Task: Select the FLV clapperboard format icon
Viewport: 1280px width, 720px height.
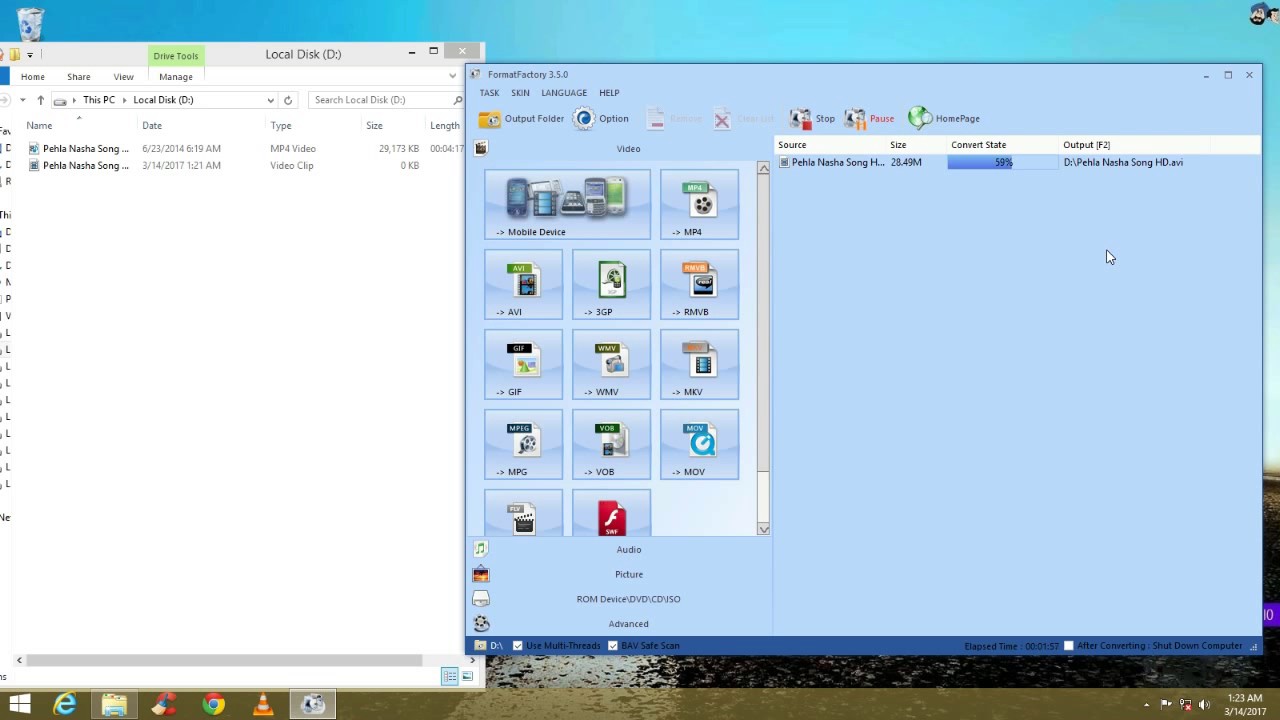Action: 523,514
